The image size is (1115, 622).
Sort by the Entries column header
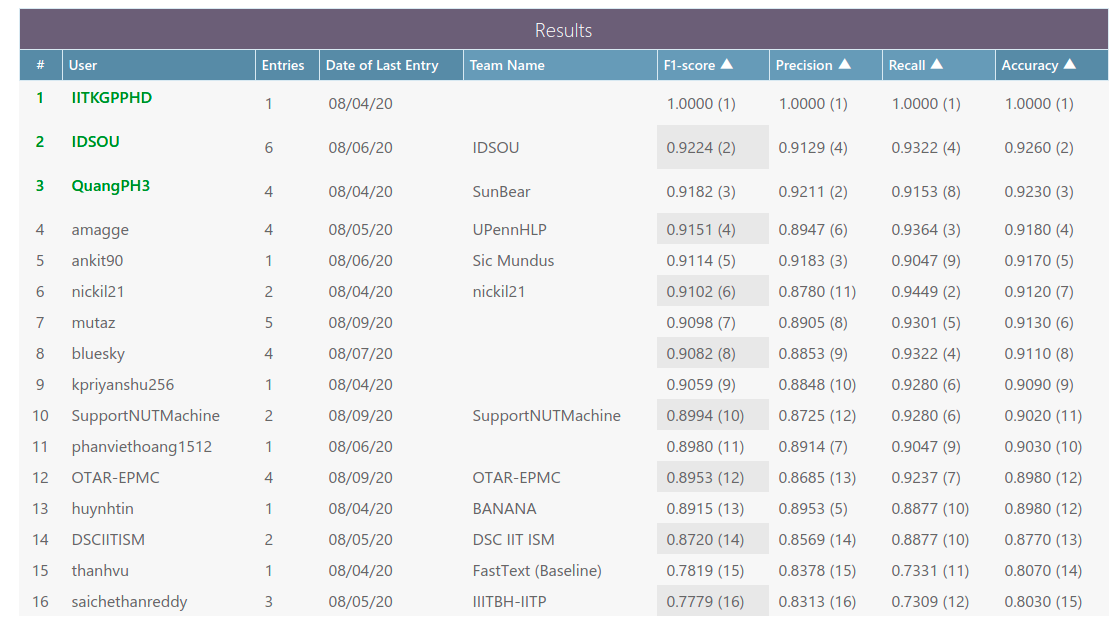(283, 65)
